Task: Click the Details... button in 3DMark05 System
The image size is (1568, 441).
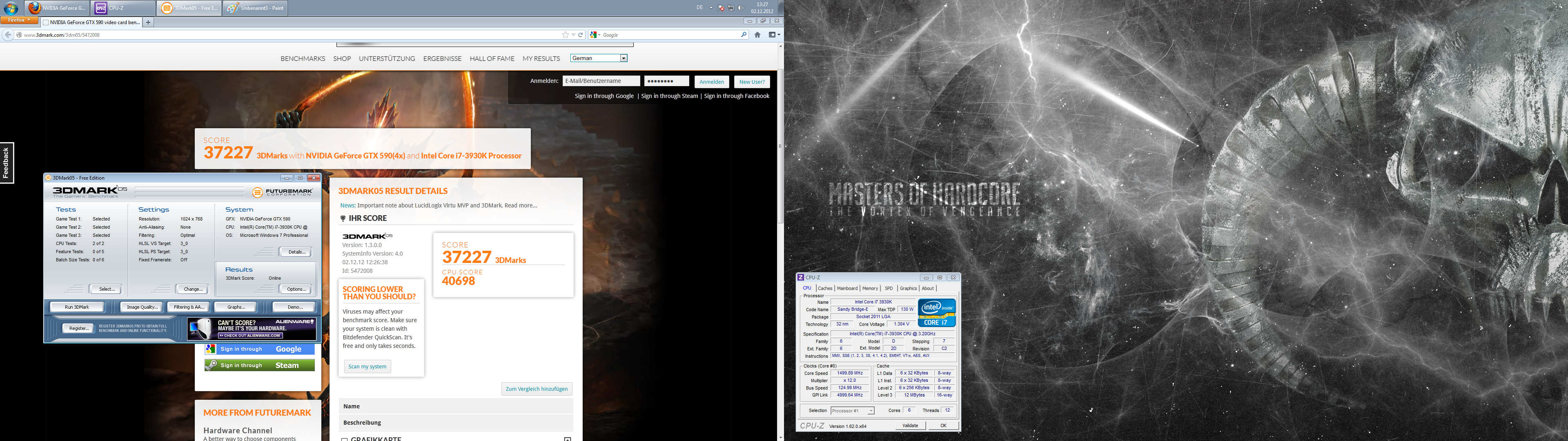Action: 296,252
